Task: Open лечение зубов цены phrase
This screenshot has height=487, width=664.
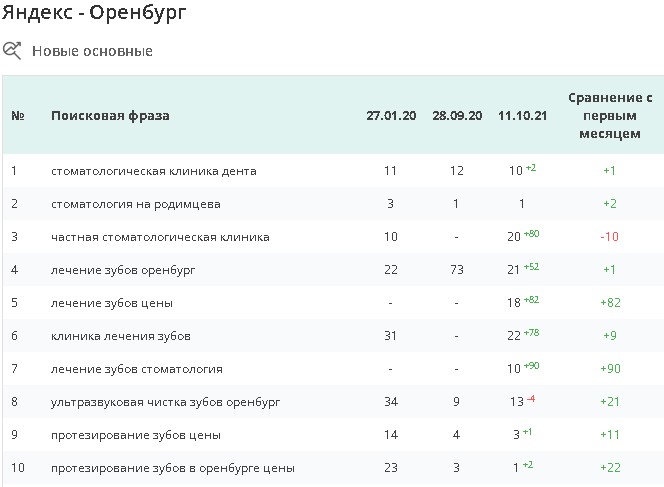Action: [x=112, y=303]
